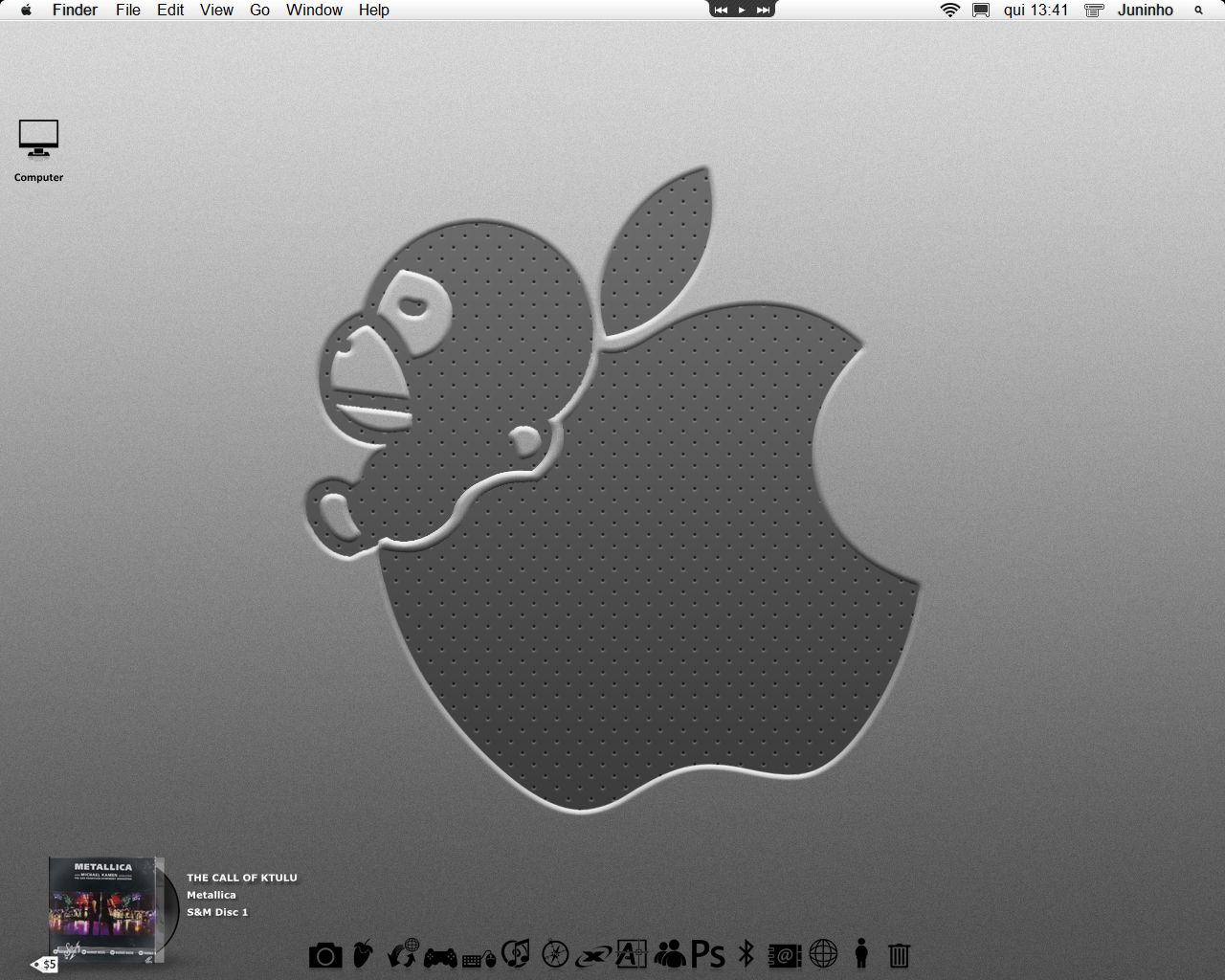Open the address book @ icon
The image size is (1225, 980).
(785, 955)
